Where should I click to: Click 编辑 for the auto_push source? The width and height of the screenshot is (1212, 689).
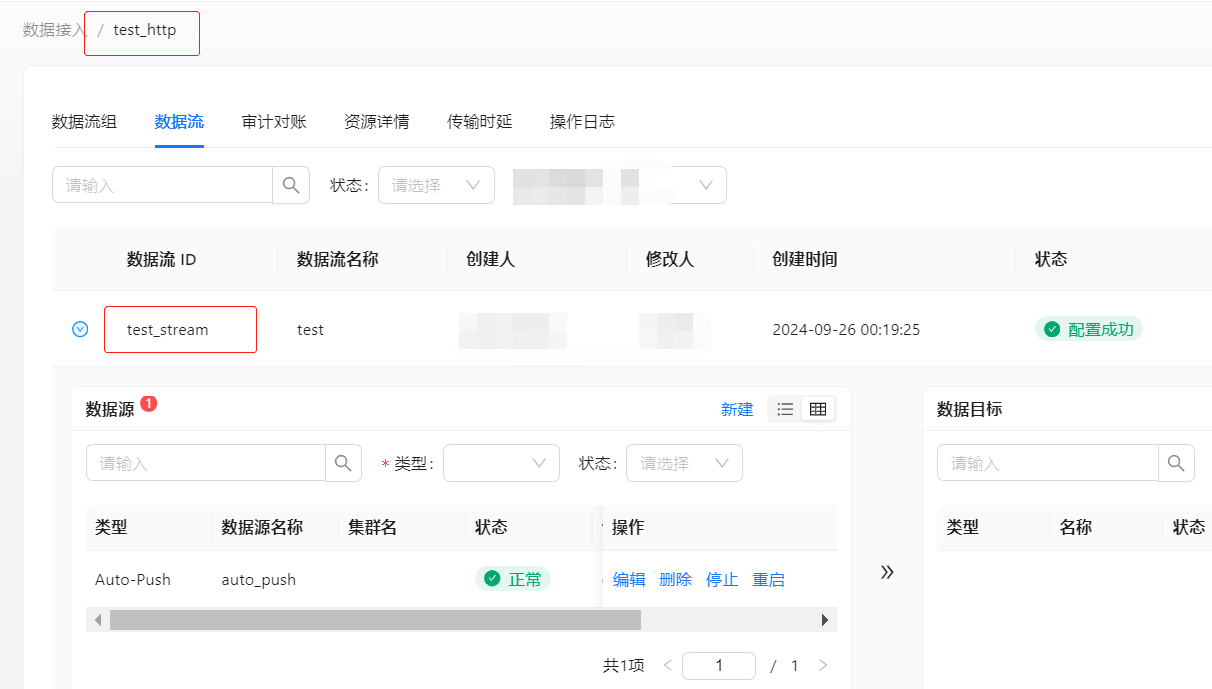click(629, 579)
